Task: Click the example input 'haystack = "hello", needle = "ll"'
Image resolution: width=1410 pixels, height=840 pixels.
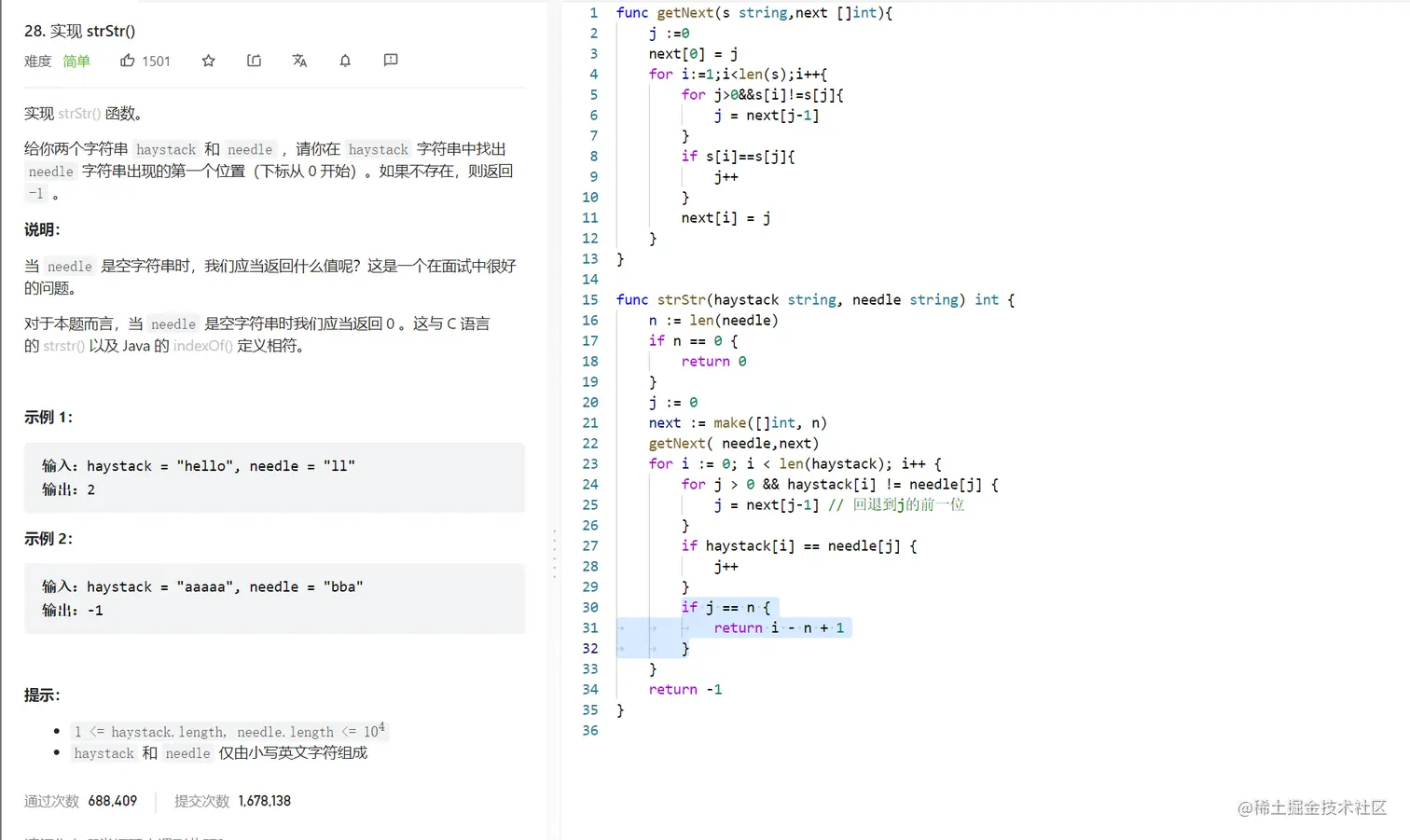Action: [x=221, y=466]
